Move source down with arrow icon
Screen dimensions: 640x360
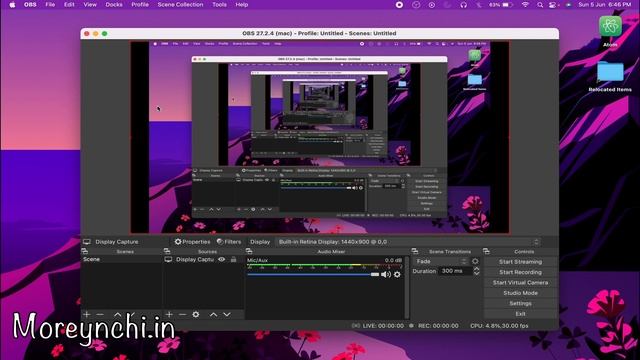point(227,314)
